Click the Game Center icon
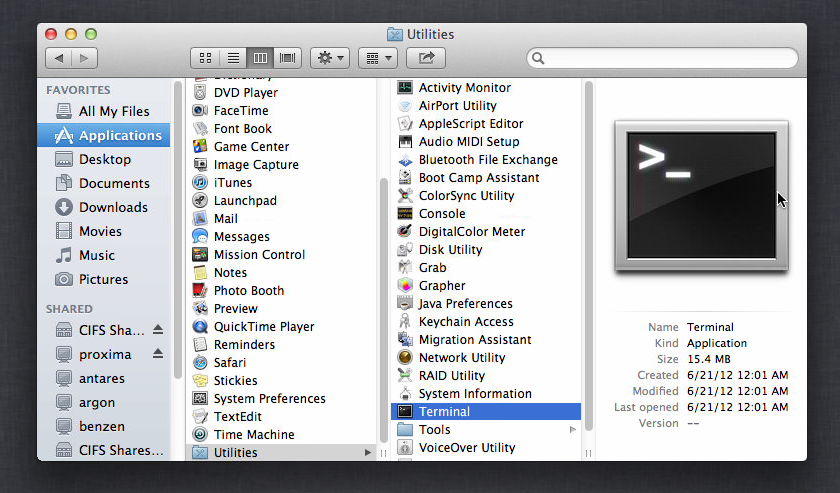 (x=200, y=146)
